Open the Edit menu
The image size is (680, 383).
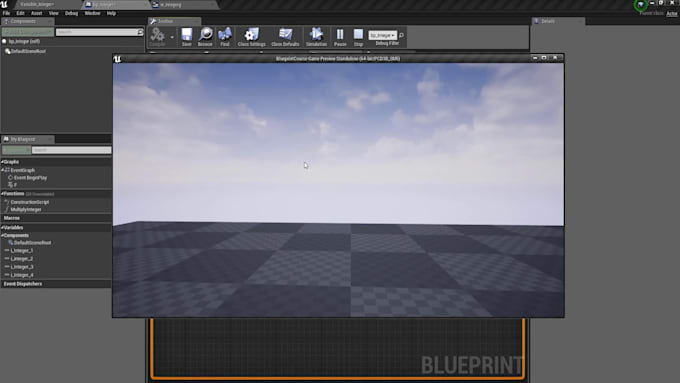[x=20, y=13]
